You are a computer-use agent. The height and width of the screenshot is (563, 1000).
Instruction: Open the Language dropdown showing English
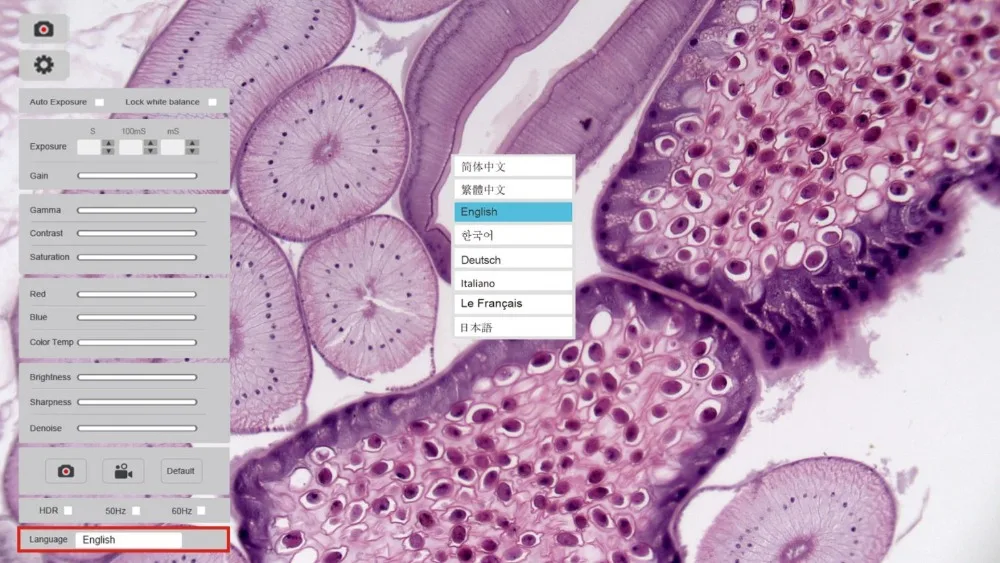[x=129, y=539]
